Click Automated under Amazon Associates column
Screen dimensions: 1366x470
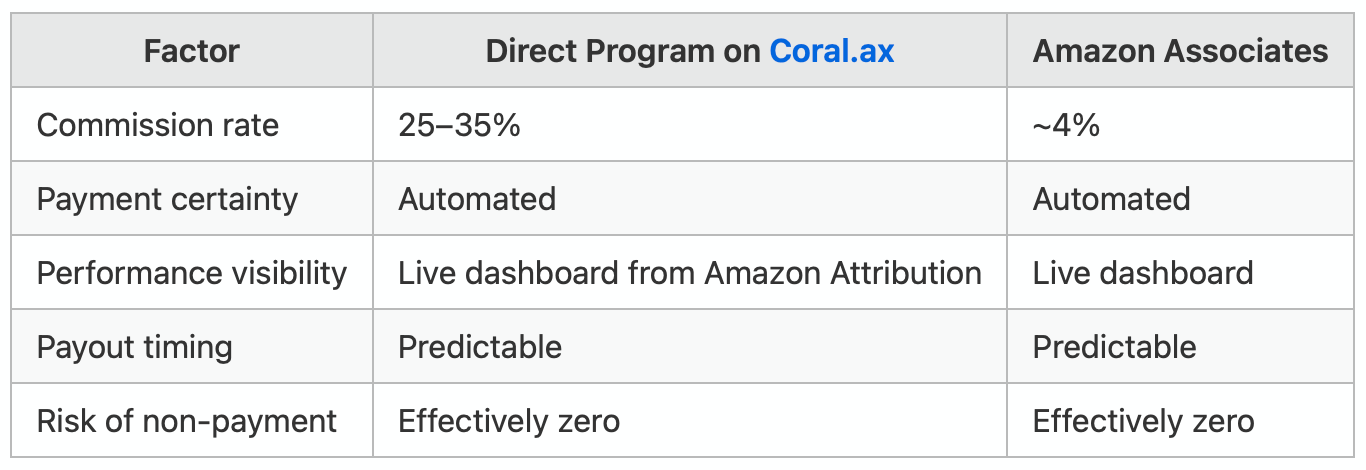[x=1111, y=199]
